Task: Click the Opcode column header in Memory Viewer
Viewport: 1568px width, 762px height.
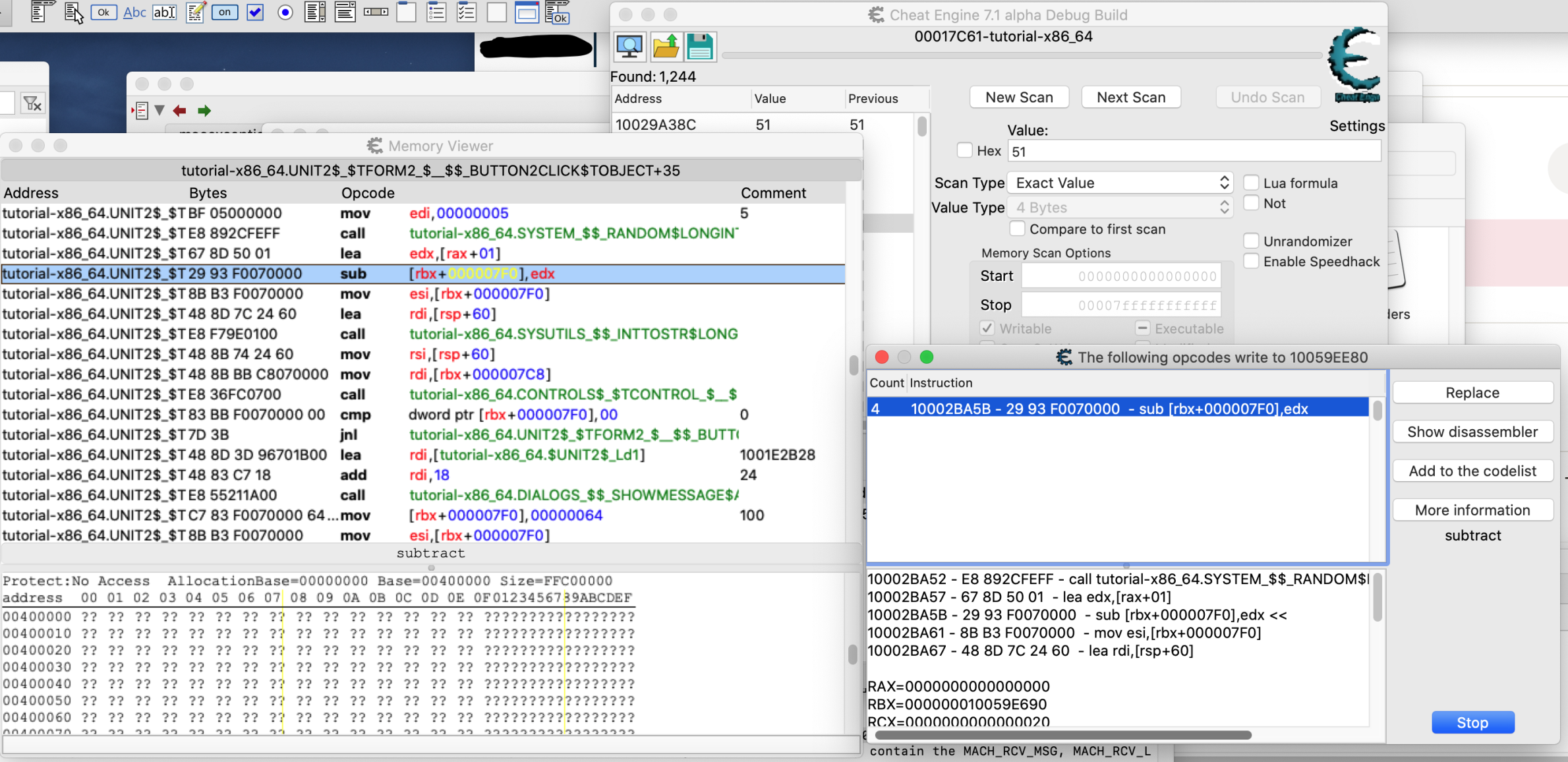Action: 368,193
